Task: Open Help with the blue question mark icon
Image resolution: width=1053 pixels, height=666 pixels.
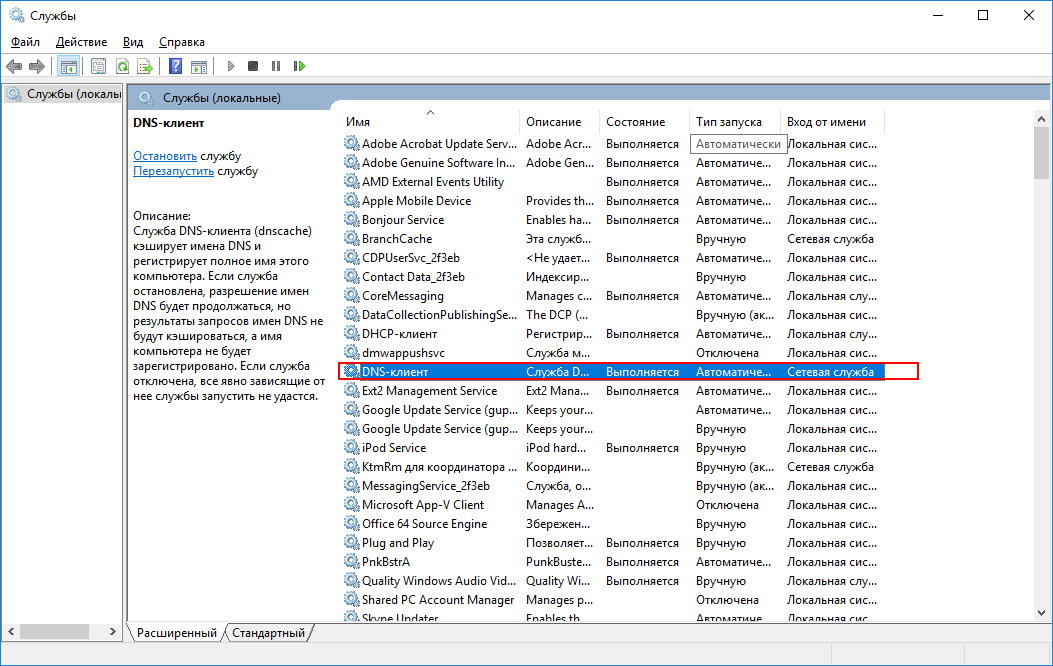Action: click(175, 66)
